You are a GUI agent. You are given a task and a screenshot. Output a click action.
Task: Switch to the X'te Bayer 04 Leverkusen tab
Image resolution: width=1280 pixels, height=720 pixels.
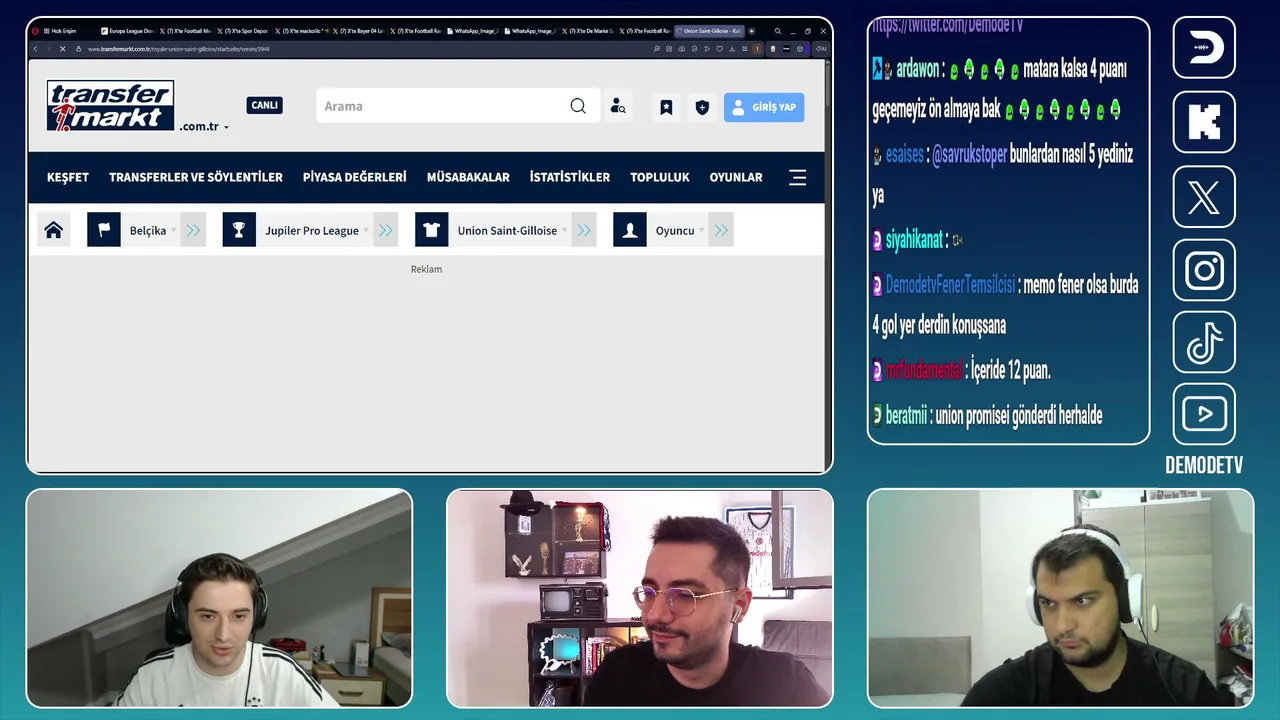coord(359,31)
